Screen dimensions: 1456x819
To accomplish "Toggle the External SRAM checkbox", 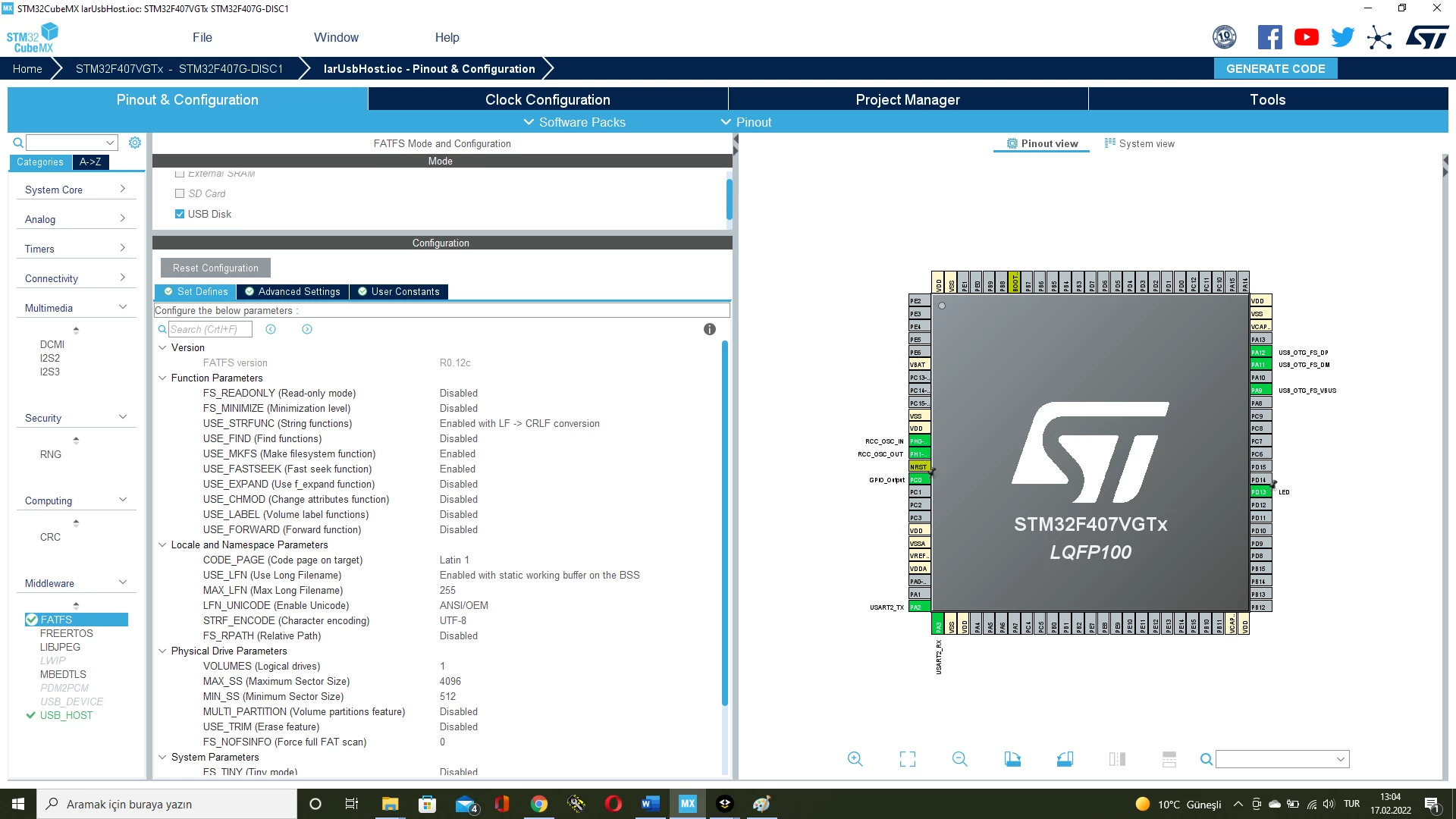I will click(180, 174).
